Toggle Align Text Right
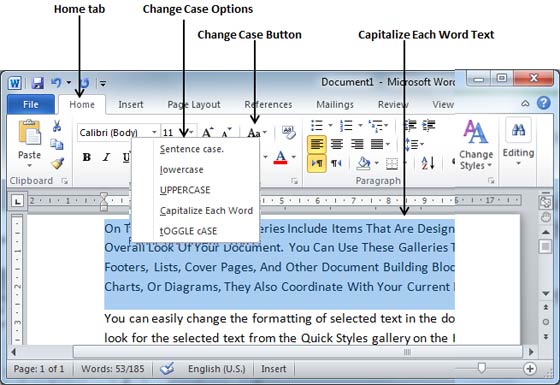This screenshot has width=560, height=385. point(357,145)
